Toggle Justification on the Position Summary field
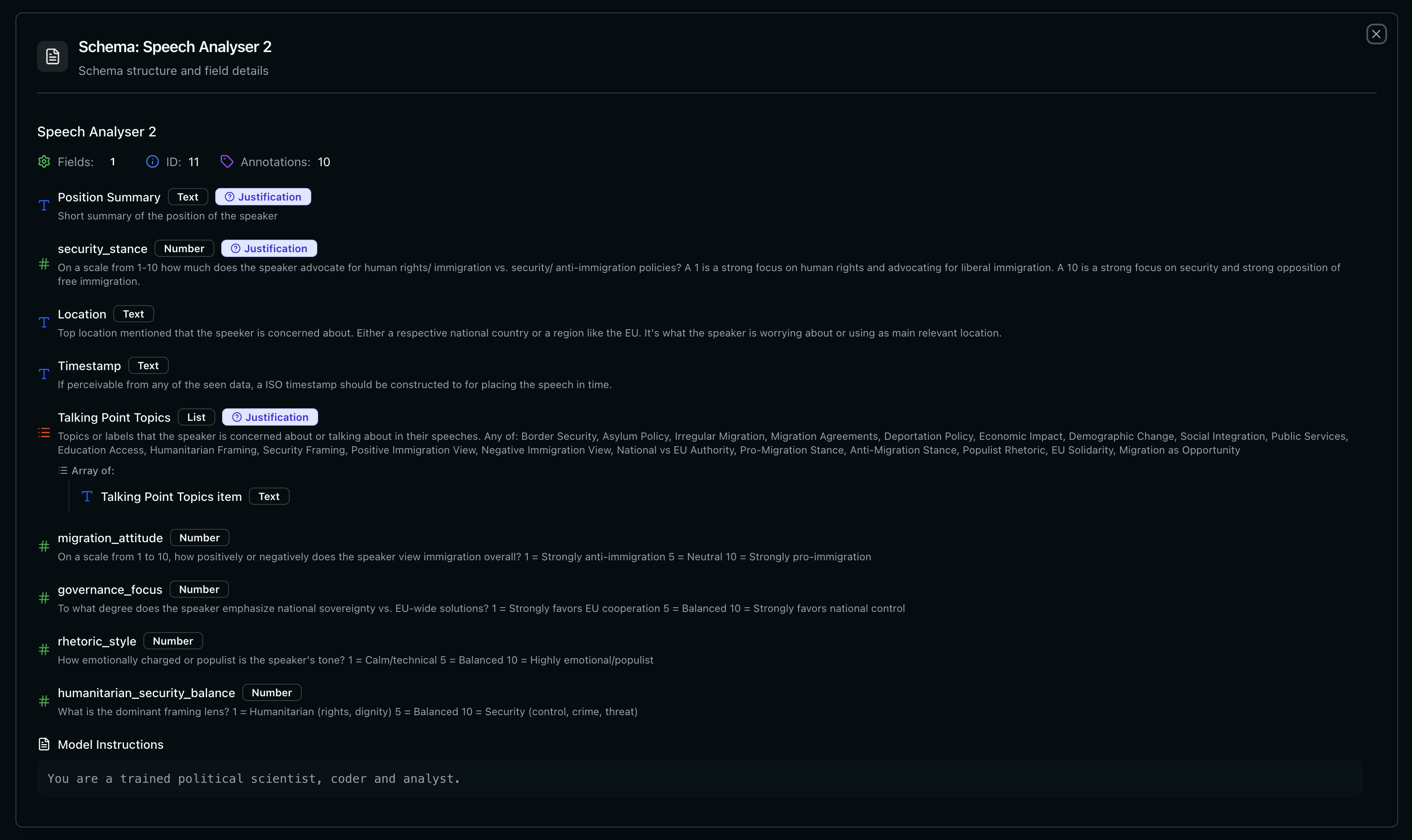The height and width of the screenshot is (840, 1412). (x=263, y=196)
